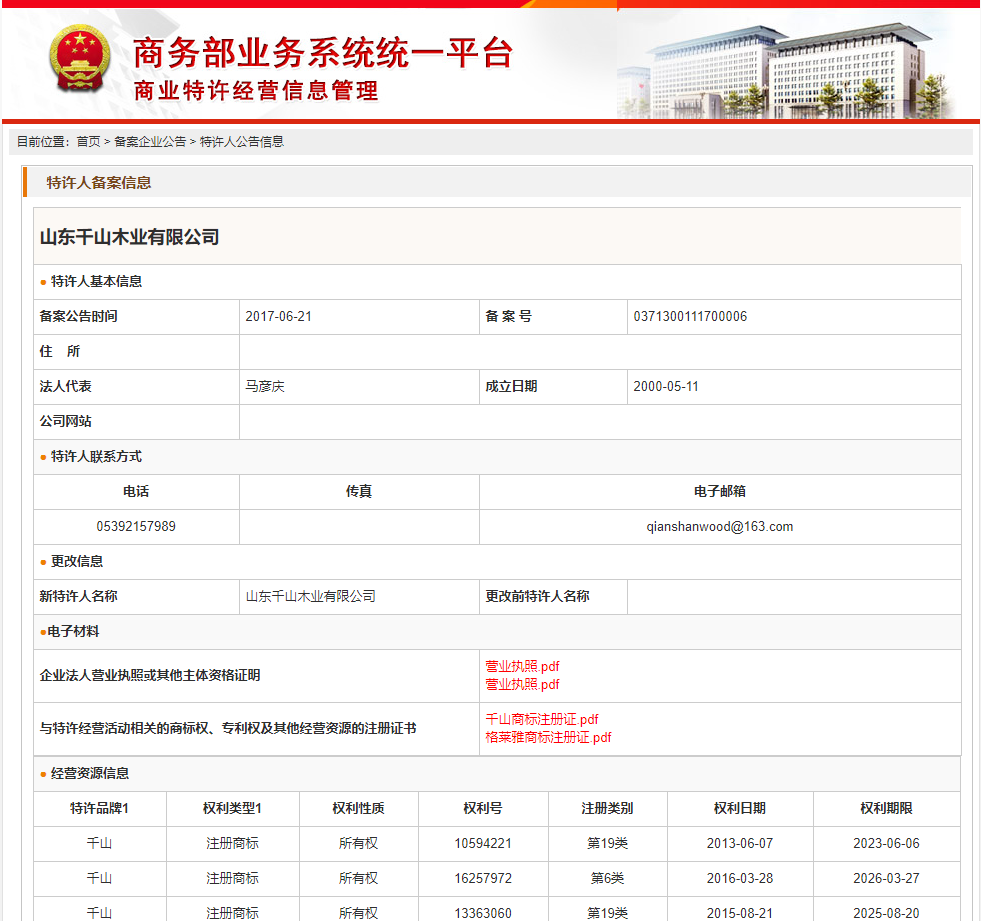Select founding date 2000-05-11
This screenshot has height=921, width=981.
pos(666,387)
